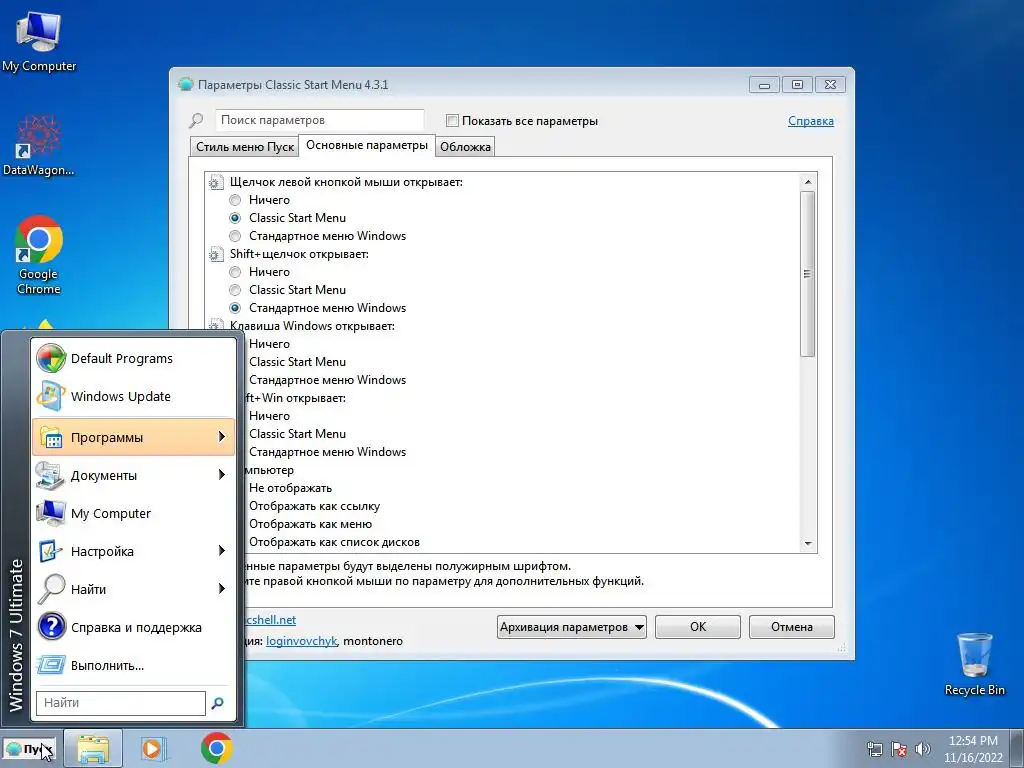Click taskbar clock showing 12:54 PM
Viewport: 1024px width, 768px height.
point(973,749)
